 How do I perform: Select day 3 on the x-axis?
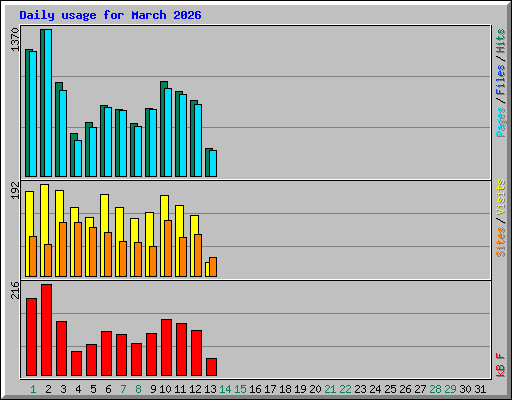click(x=63, y=389)
